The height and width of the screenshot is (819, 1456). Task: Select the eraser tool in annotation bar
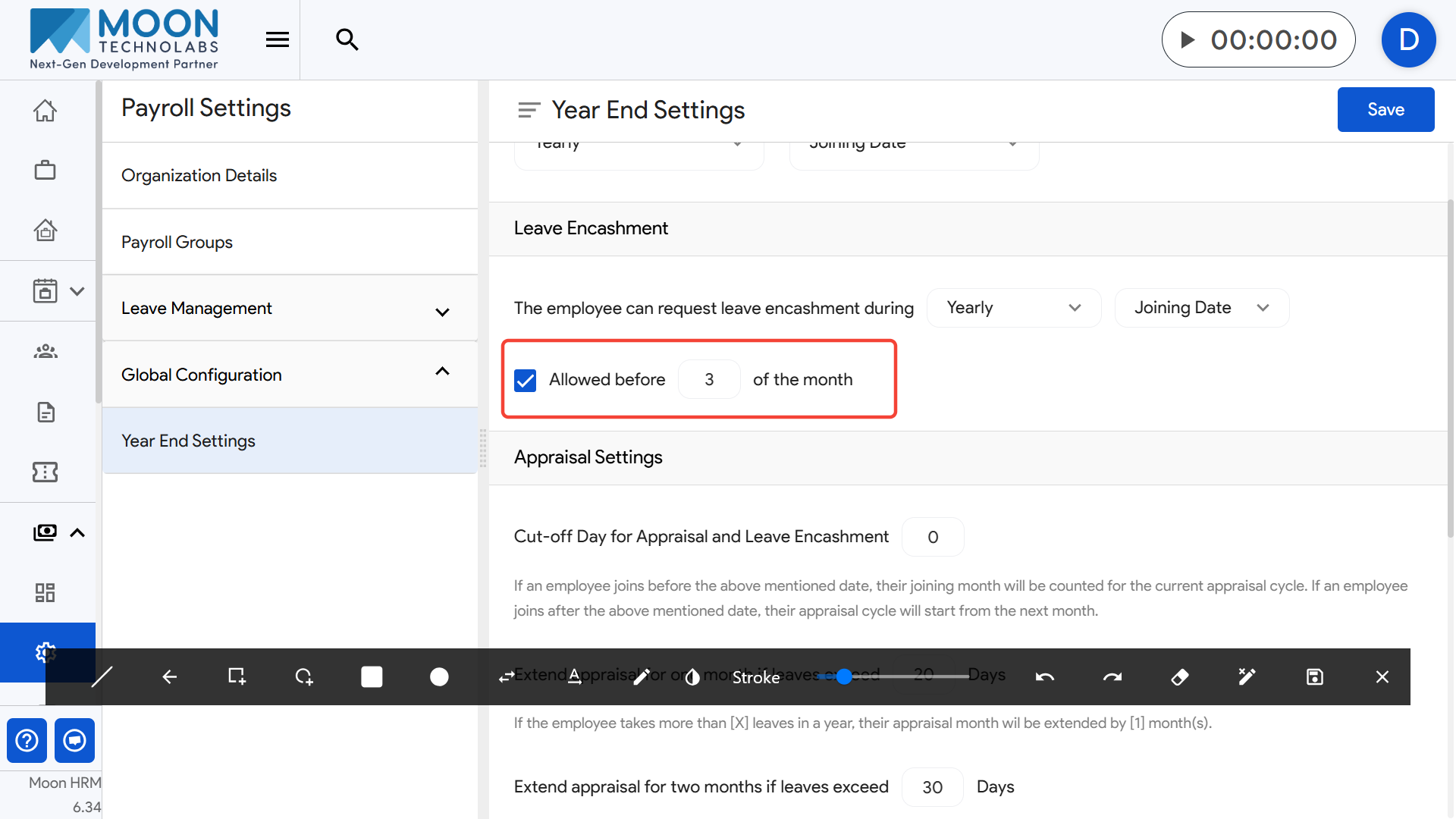tap(1180, 676)
